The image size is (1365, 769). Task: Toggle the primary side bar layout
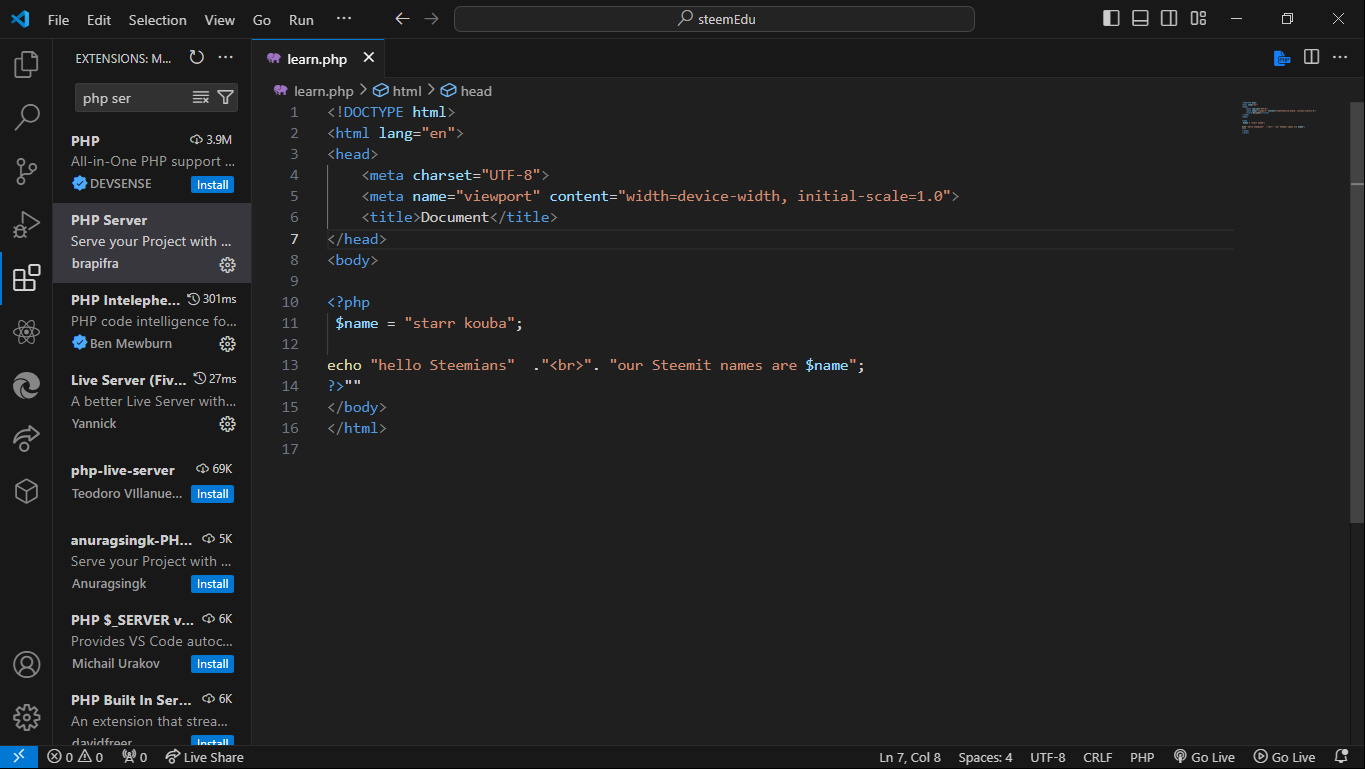(x=1111, y=19)
